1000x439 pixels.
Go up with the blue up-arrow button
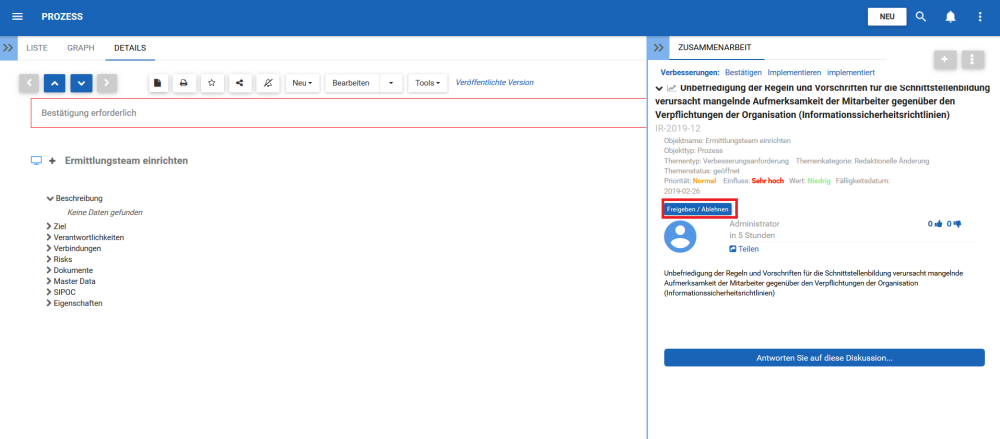coord(54,83)
